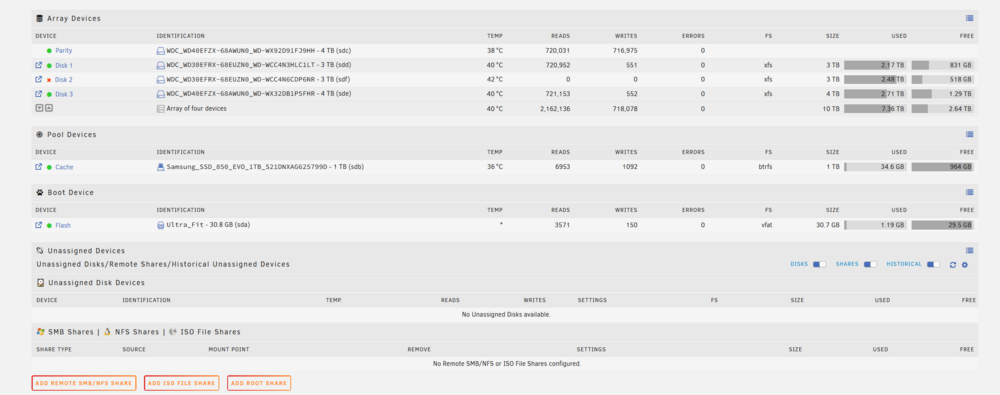The height and width of the screenshot is (395, 1000).
Task: Click the array summary icon beside 'Array of four devices'
Action: pyautogui.click(x=161, y=108)
